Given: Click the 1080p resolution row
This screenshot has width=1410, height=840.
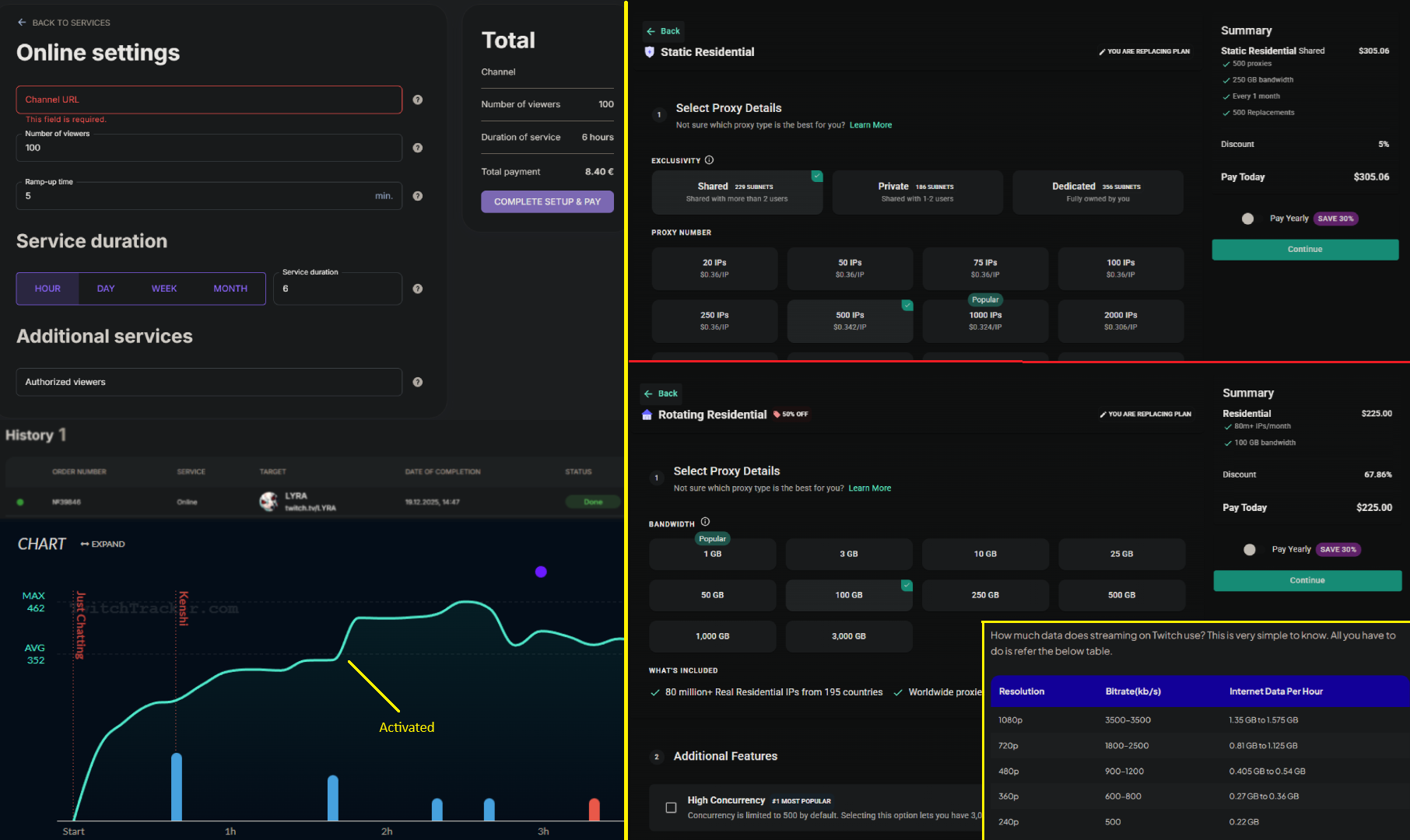Looking at the screenshot, I should [1198, 720].
